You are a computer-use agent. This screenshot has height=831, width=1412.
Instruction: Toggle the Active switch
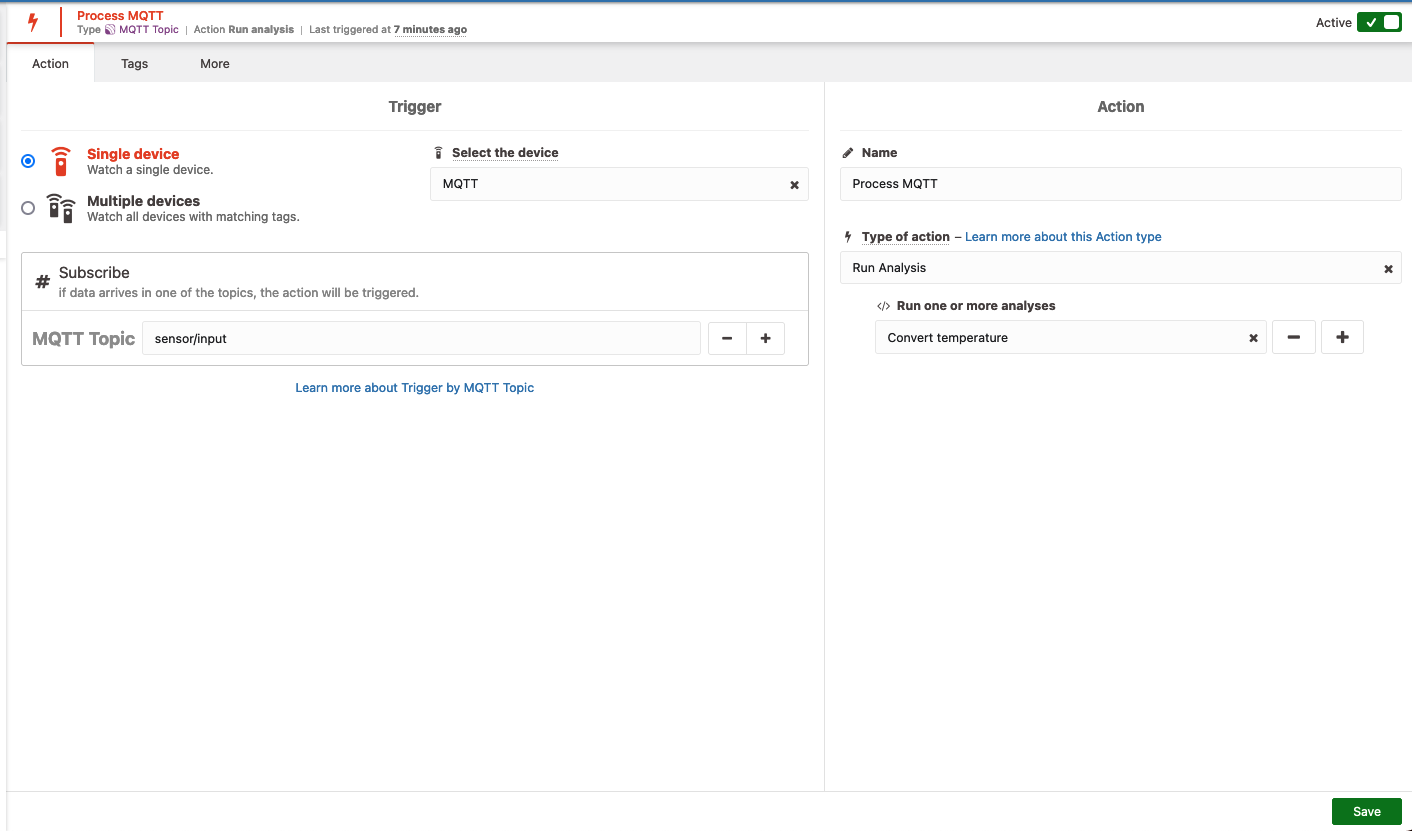[x=1379, y=22]
